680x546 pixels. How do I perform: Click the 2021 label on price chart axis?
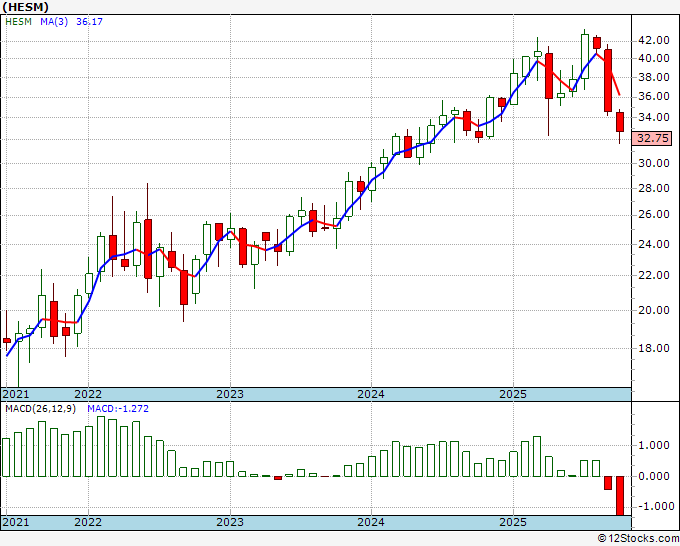16,394
